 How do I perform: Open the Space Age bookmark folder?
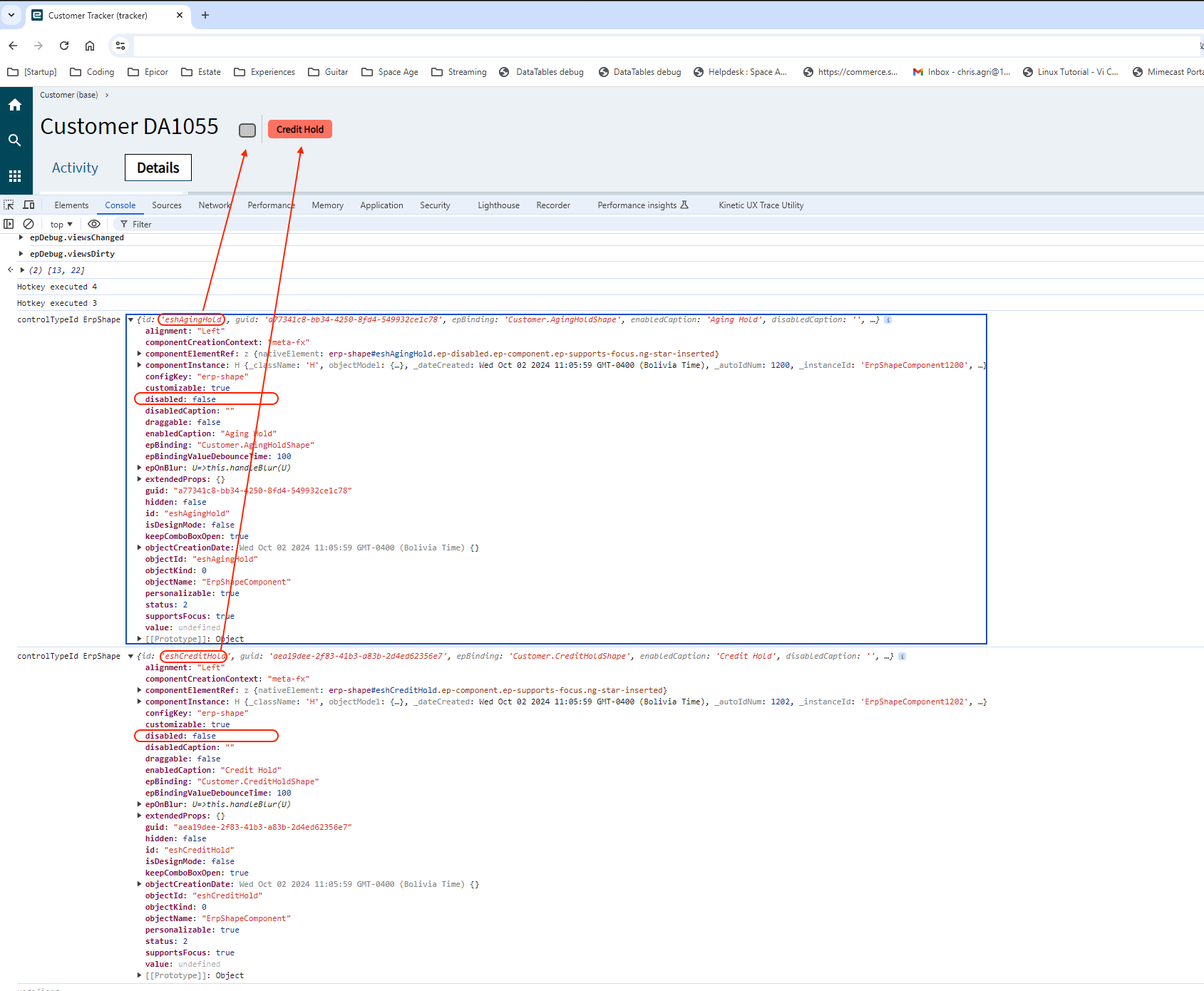(390, 72)
